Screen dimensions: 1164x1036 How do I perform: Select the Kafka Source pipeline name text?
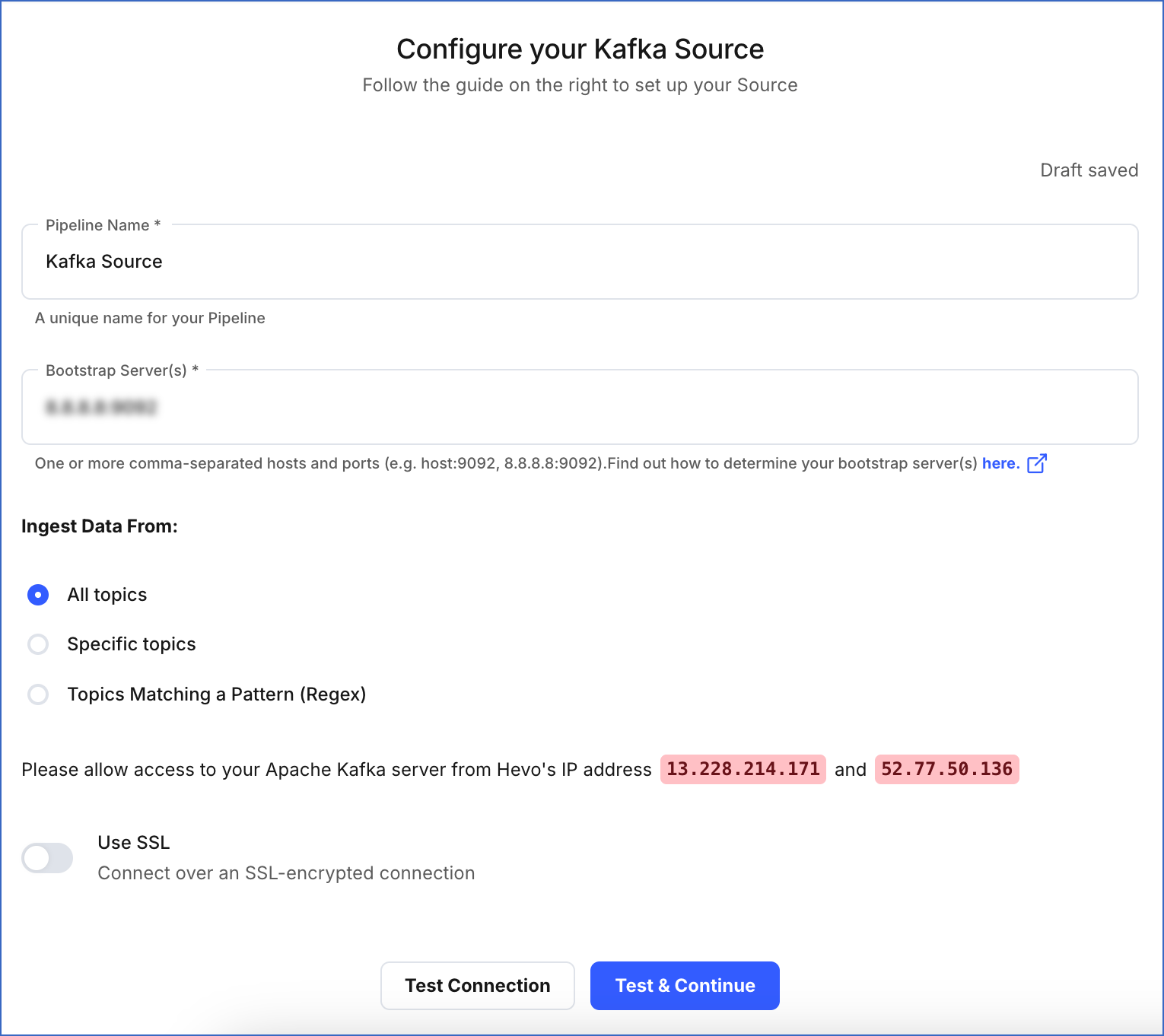pyautogui.click(x=104, y=261)
